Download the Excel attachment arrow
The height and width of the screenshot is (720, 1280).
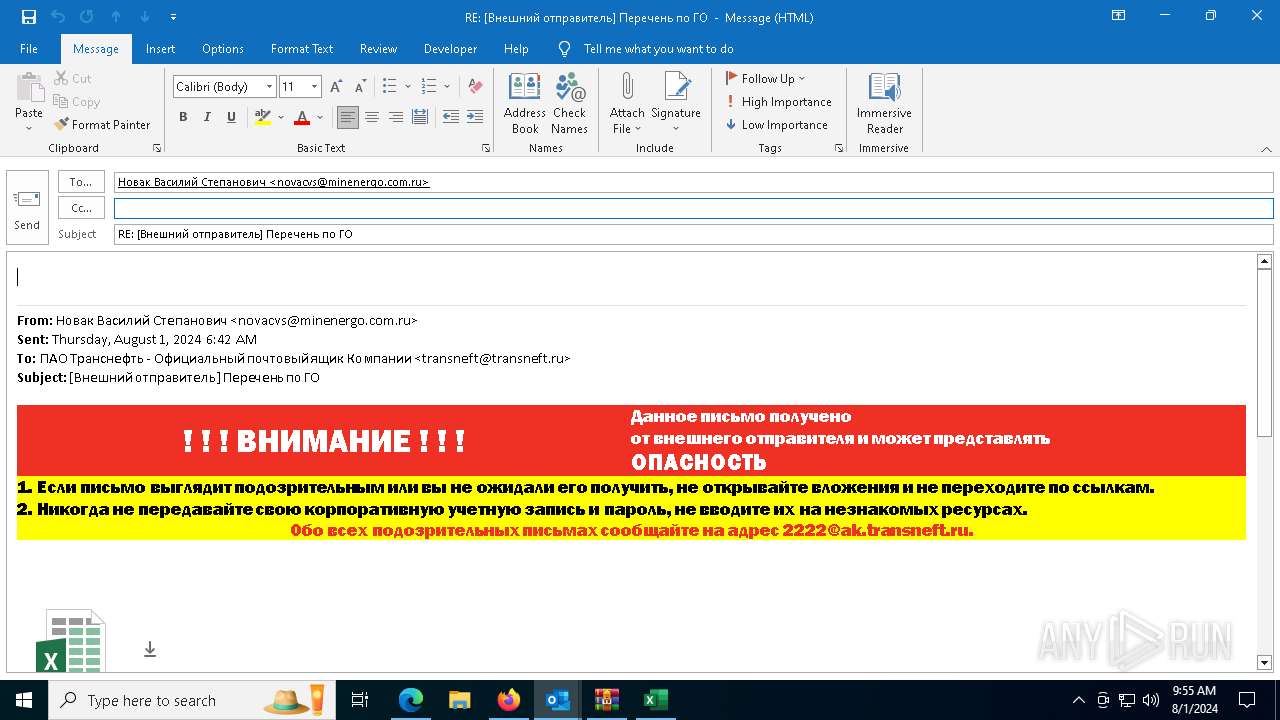click(150, 649)
